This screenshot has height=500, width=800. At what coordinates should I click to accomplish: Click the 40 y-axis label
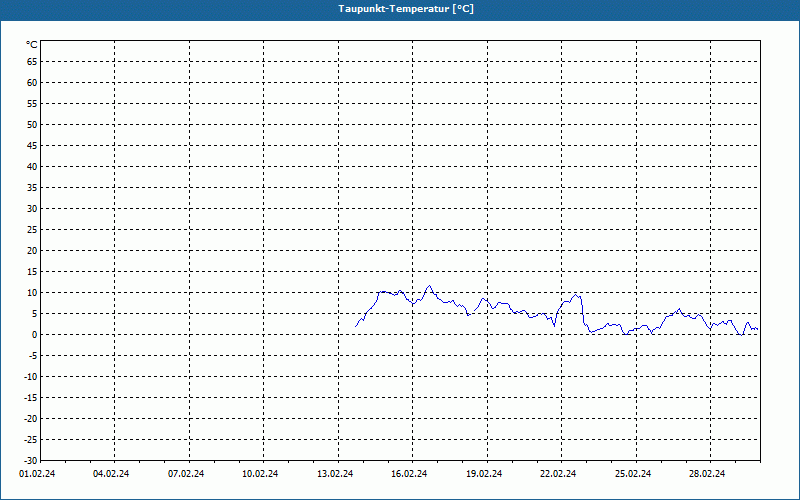pos(32,167)
